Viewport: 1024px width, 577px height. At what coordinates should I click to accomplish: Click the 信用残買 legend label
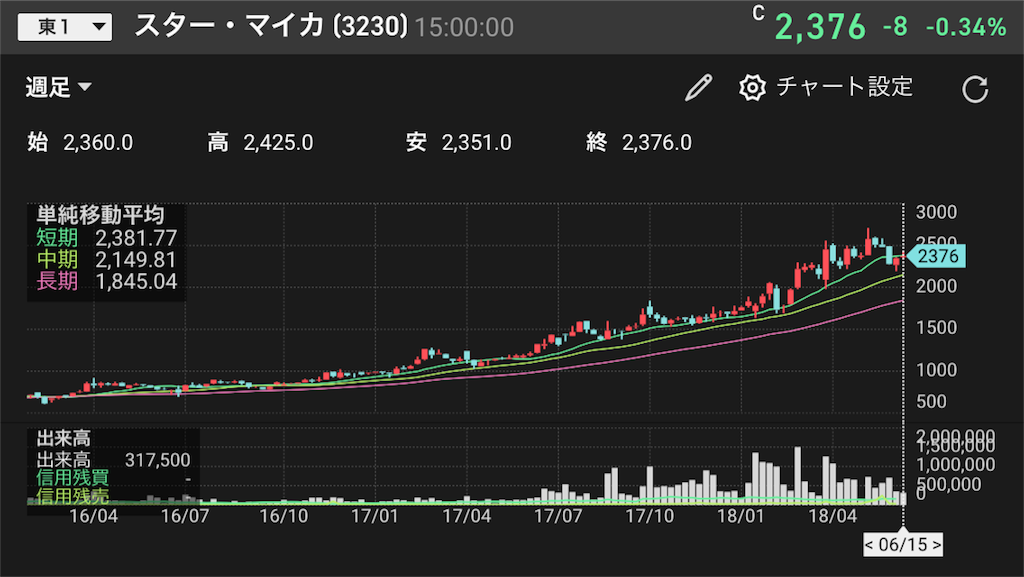click(x=72, y=478)
